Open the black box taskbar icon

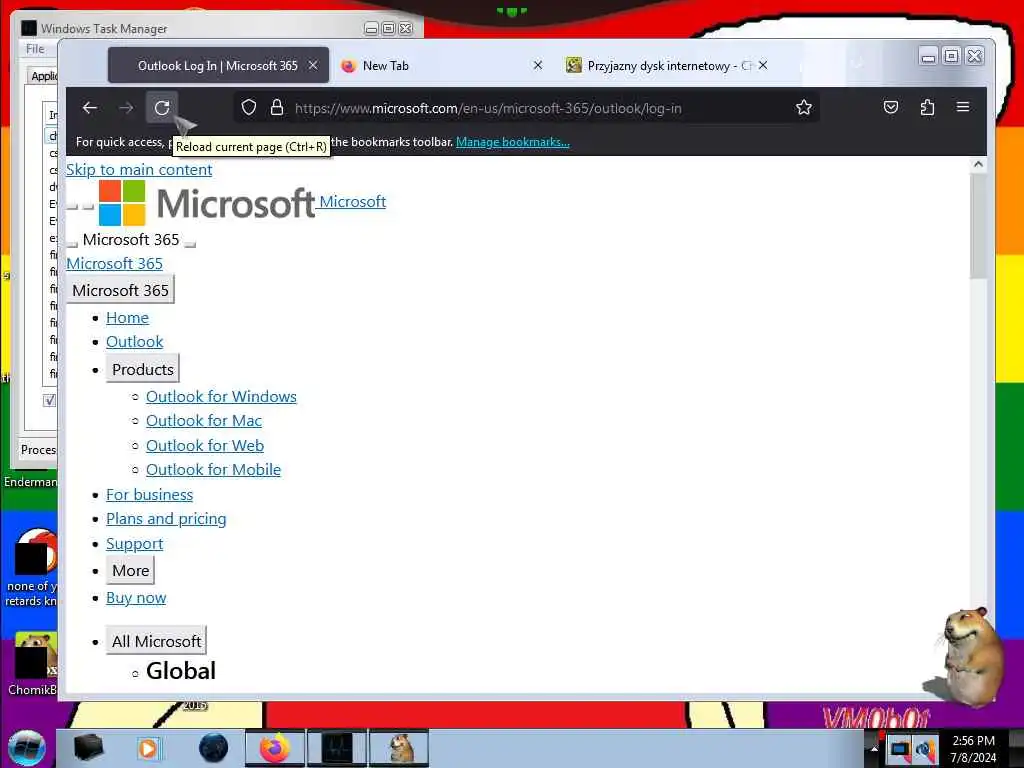[89, 748]
